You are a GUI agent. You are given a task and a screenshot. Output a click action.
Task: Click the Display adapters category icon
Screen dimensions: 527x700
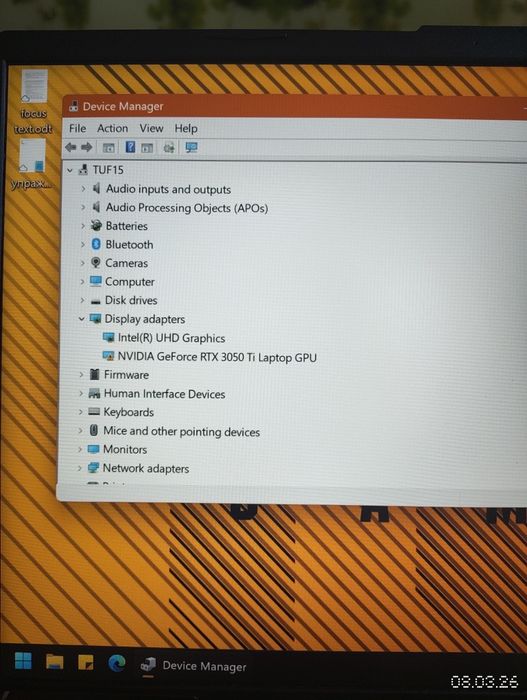[95, 318]
